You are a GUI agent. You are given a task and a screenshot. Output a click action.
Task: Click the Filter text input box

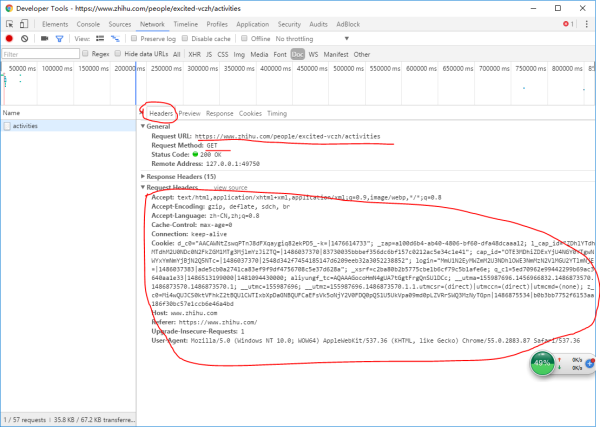click(38, 54)
